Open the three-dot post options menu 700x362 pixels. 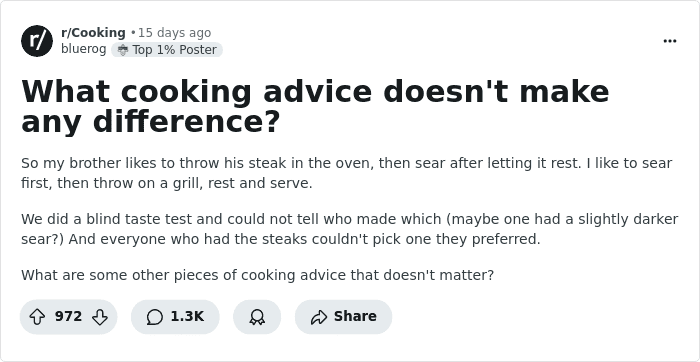[x=670, y=41]
